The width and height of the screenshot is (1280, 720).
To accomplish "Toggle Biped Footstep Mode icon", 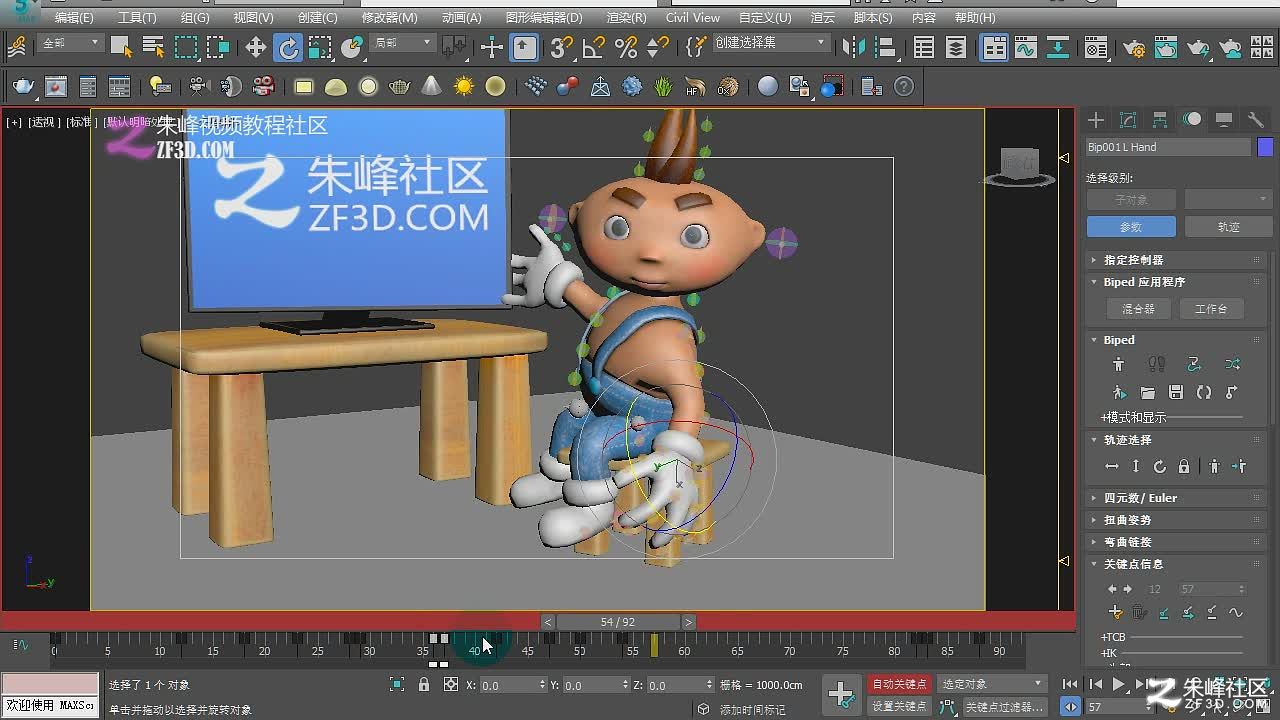I will (x=1157, y=364).
